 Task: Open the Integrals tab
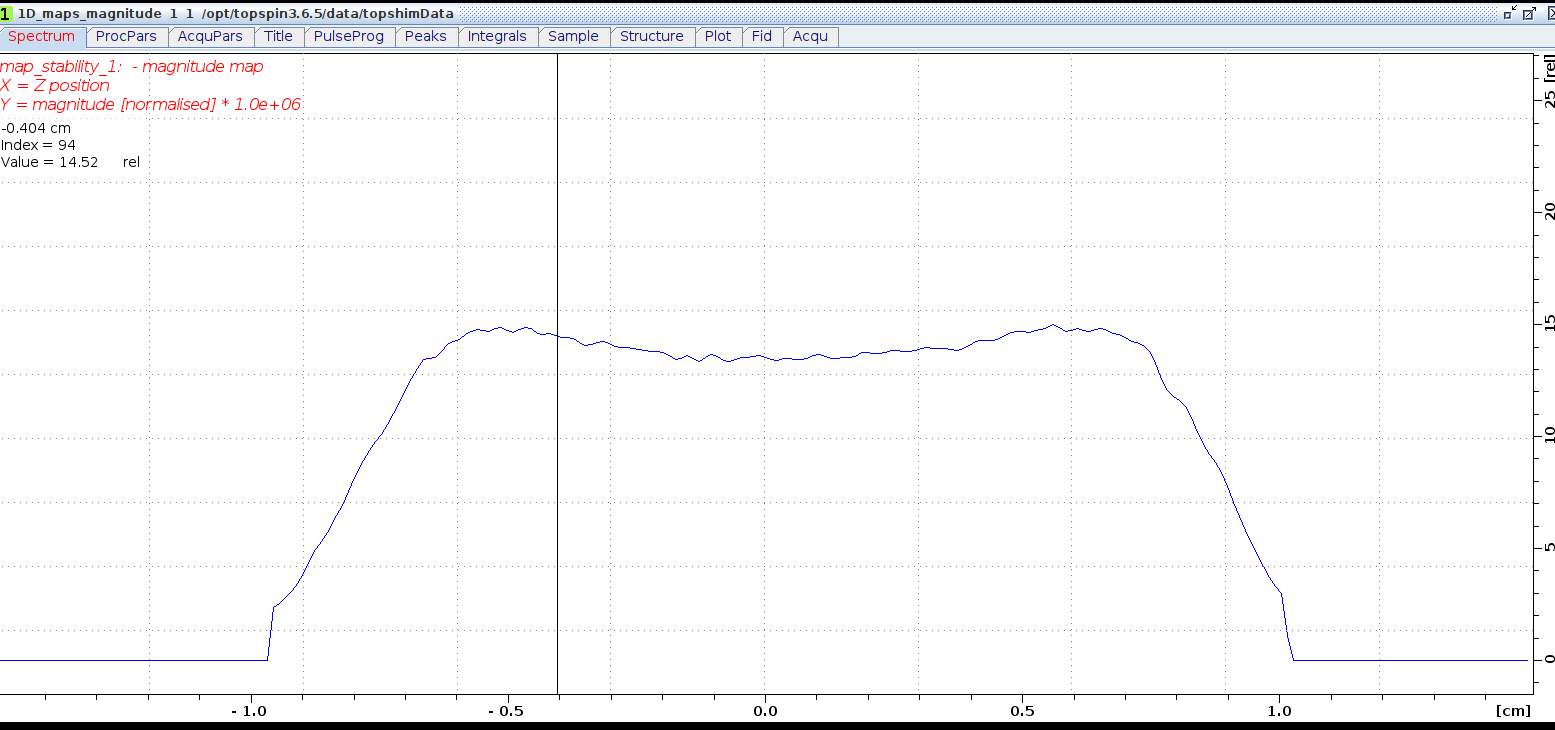tap(497, 36)
